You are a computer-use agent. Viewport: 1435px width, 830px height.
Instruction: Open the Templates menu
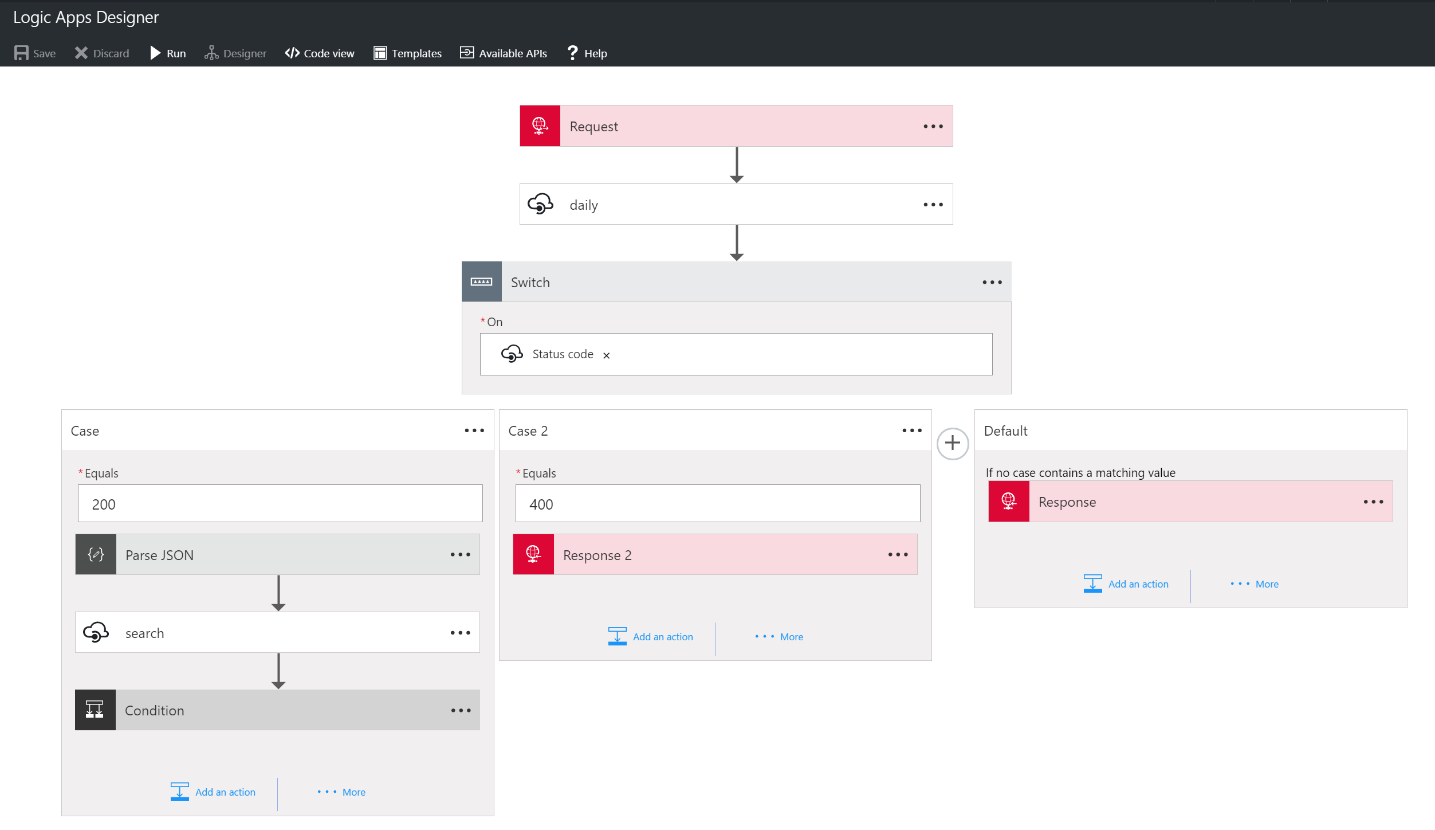pos(407,53)
